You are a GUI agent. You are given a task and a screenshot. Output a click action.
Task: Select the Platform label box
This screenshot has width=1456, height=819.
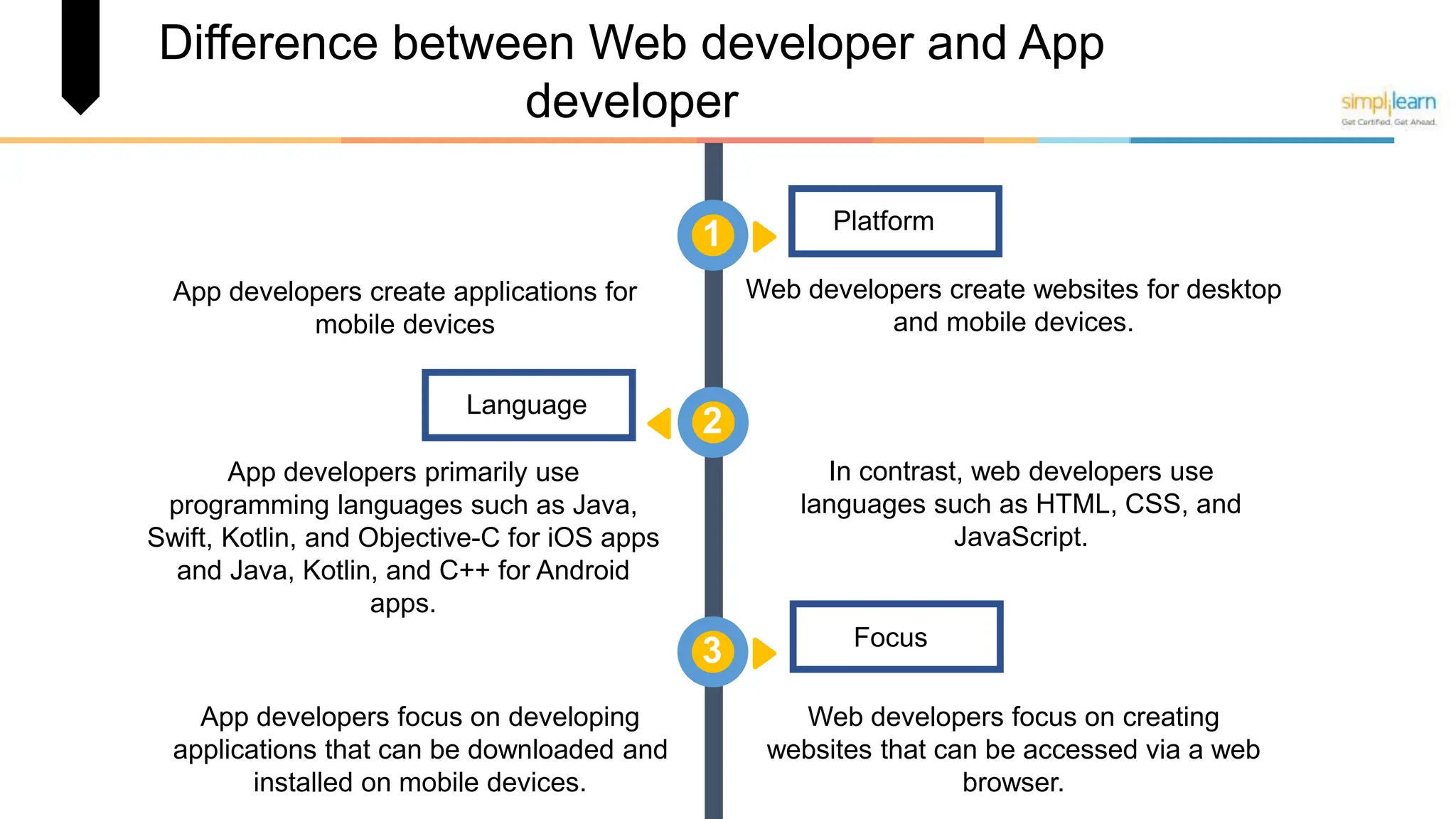point(895,221)
